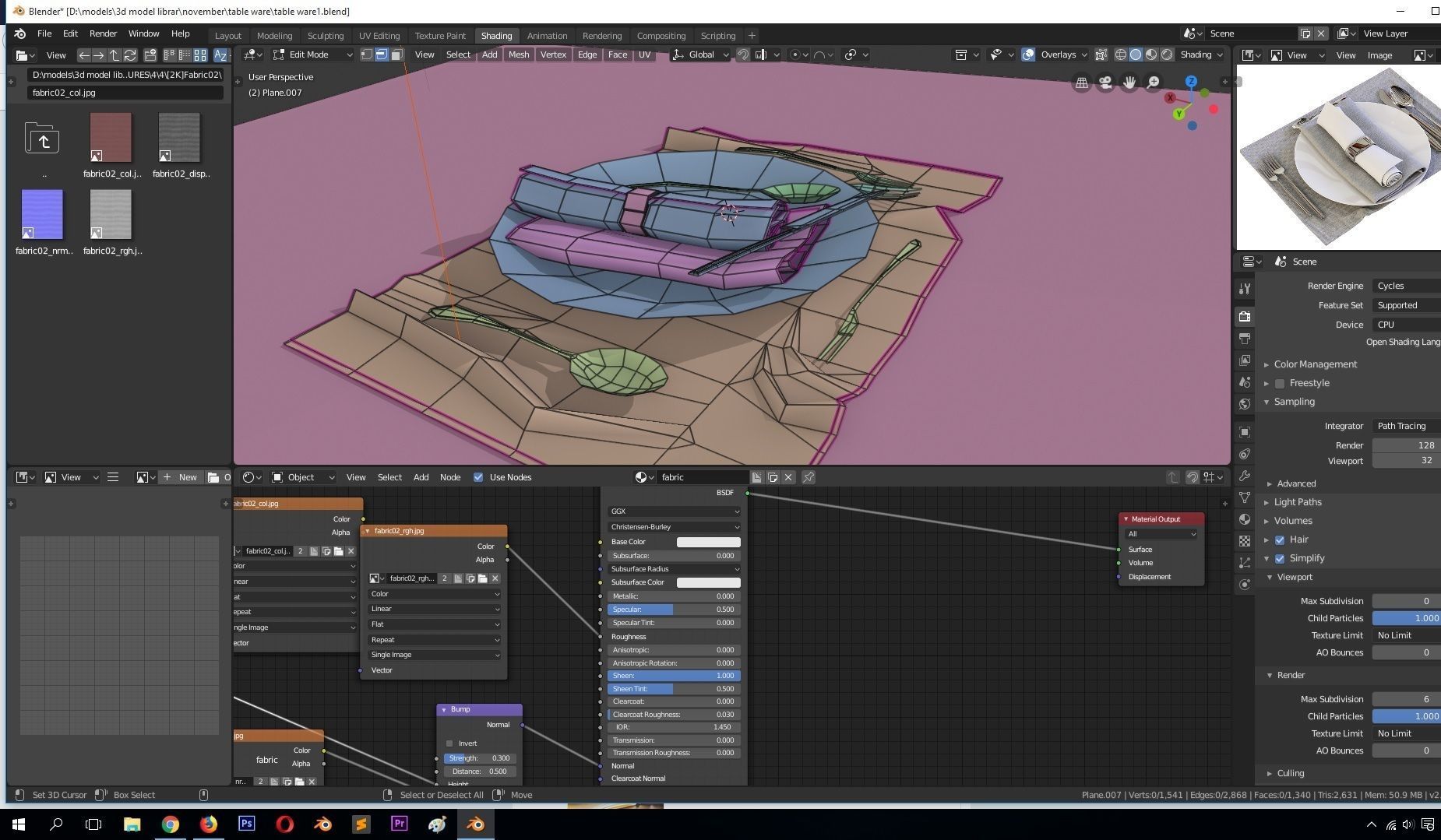Viewport: 1441px width, 840px height.
Task: Enable rendered viewport shading
Action: click(x=1167, y=54)
